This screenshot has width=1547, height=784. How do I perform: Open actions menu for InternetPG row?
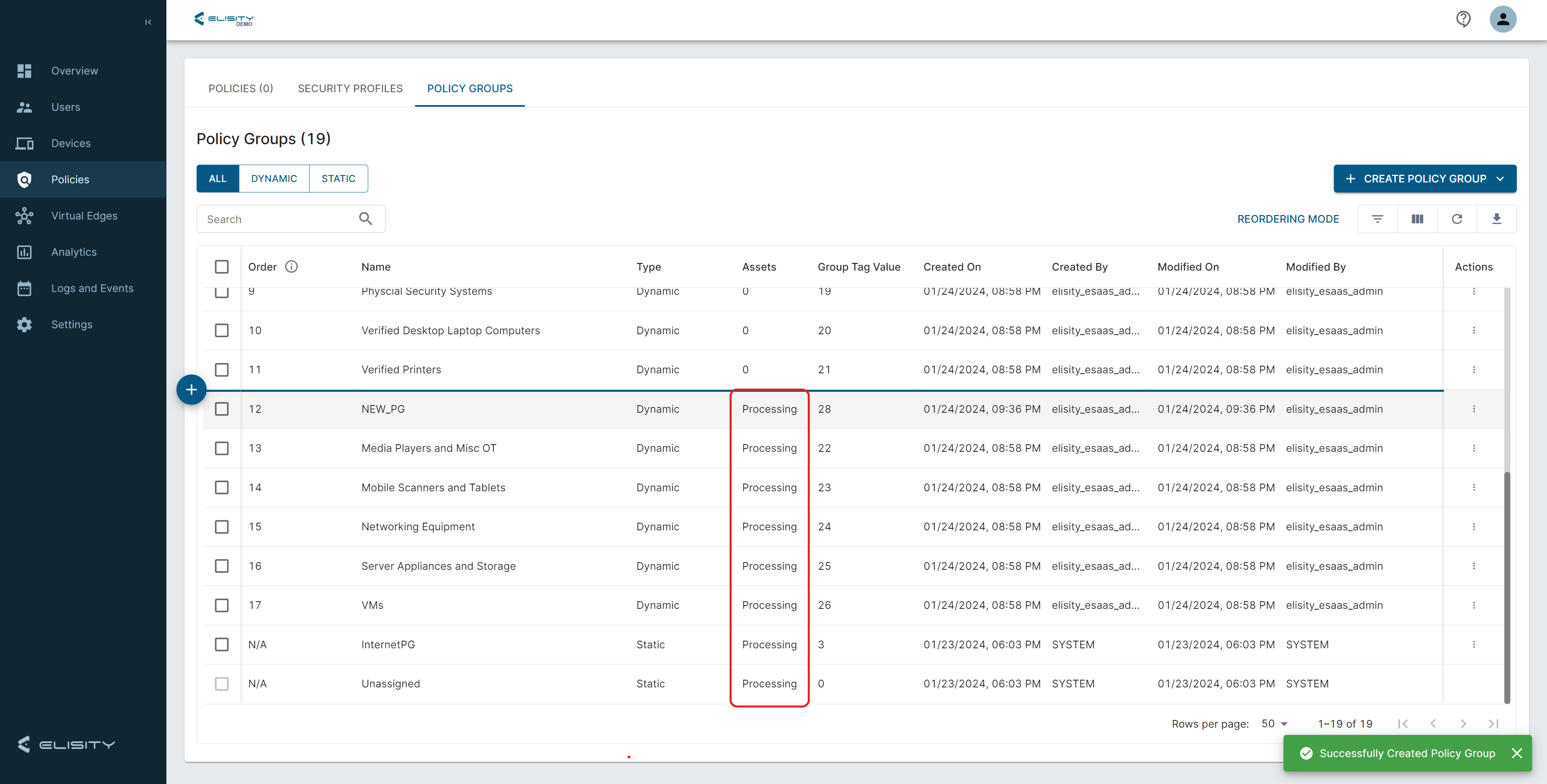[1474, 645]
